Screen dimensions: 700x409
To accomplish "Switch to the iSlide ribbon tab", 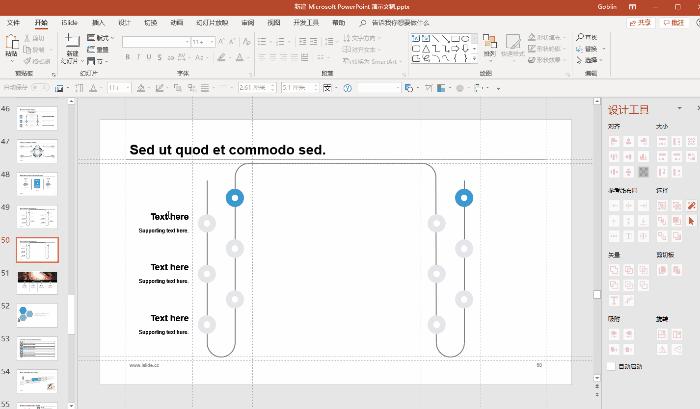I will click(69, 21).
